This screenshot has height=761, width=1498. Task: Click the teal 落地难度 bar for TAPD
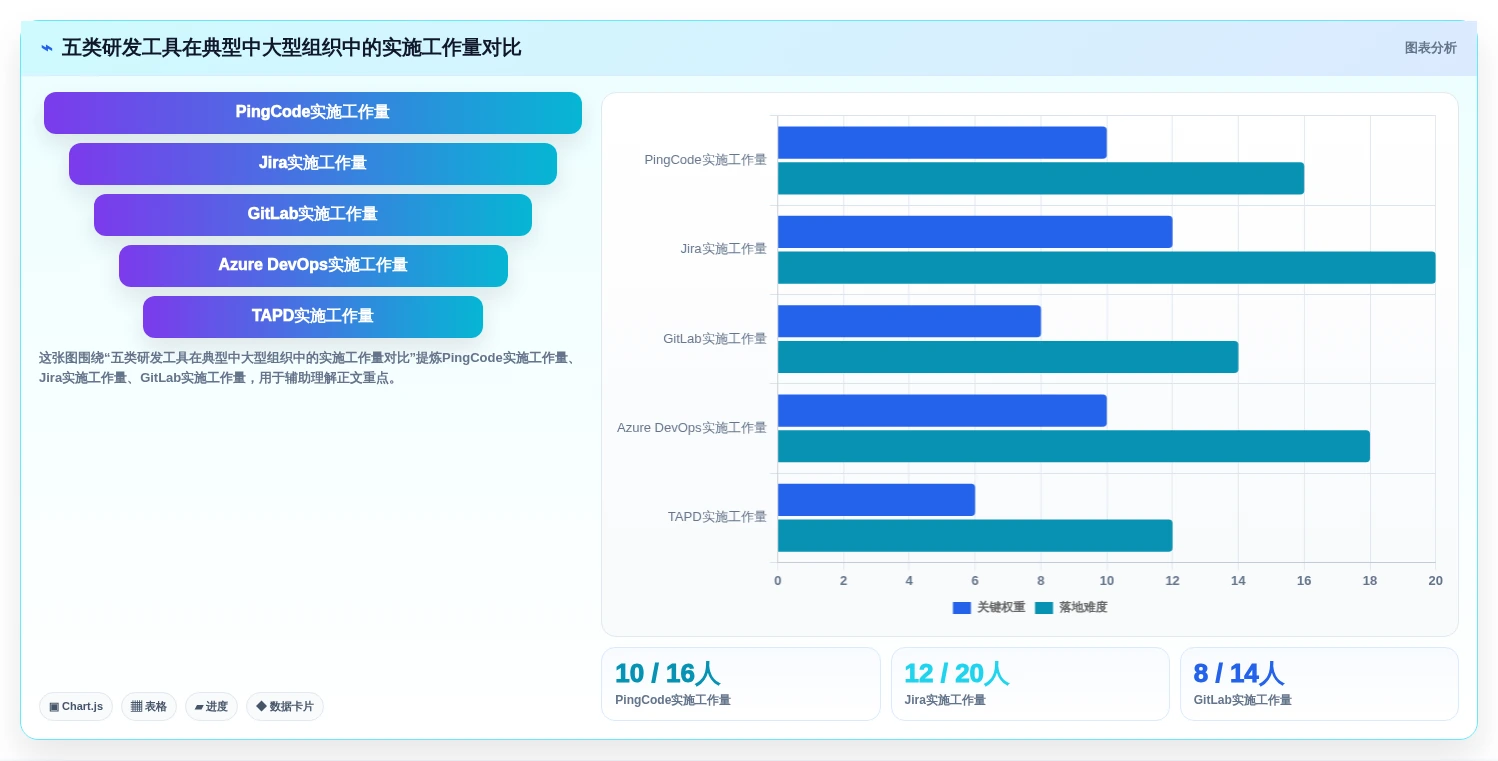975,536
